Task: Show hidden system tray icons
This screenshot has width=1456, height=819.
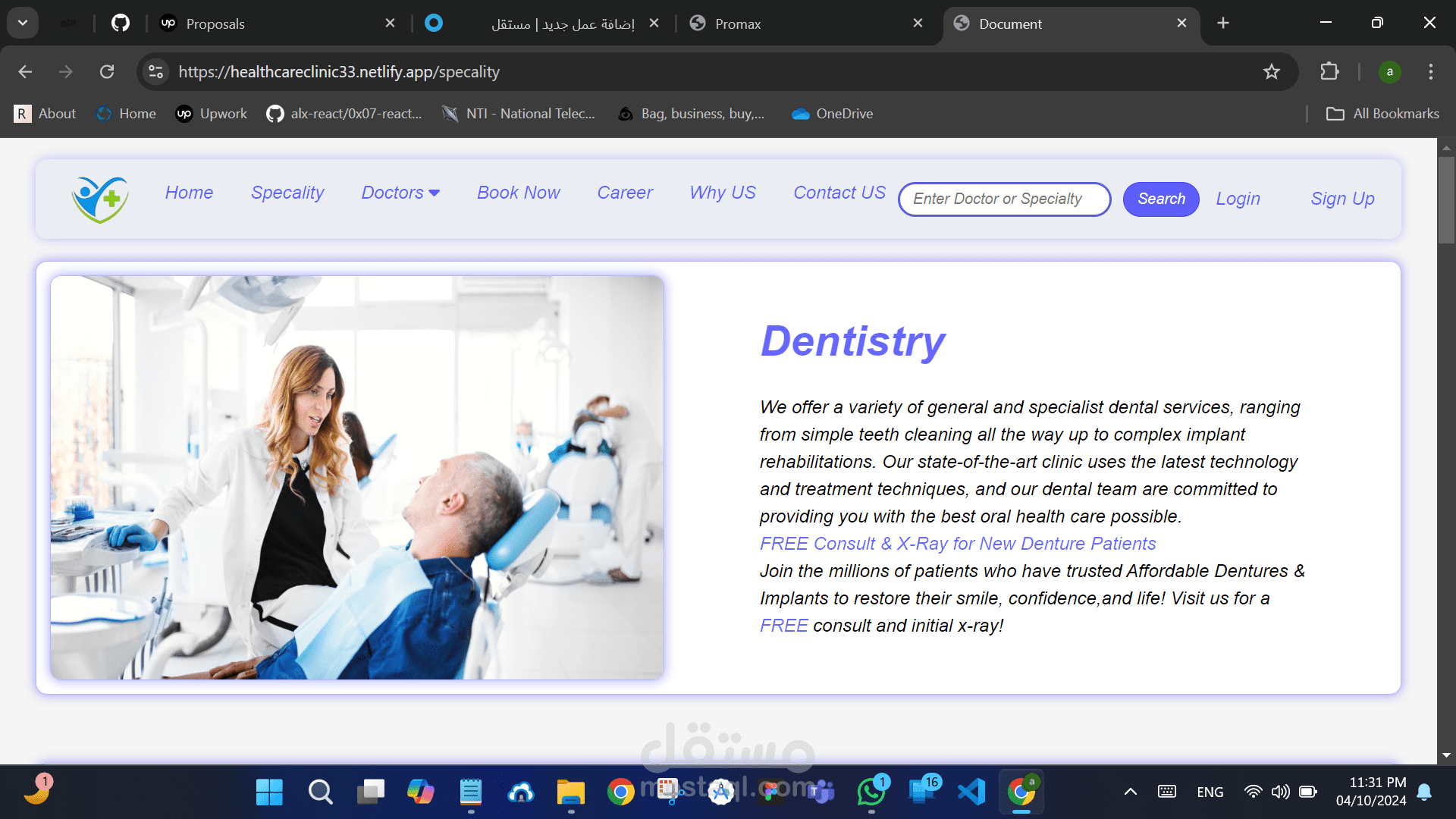Action: point(1130,792)
